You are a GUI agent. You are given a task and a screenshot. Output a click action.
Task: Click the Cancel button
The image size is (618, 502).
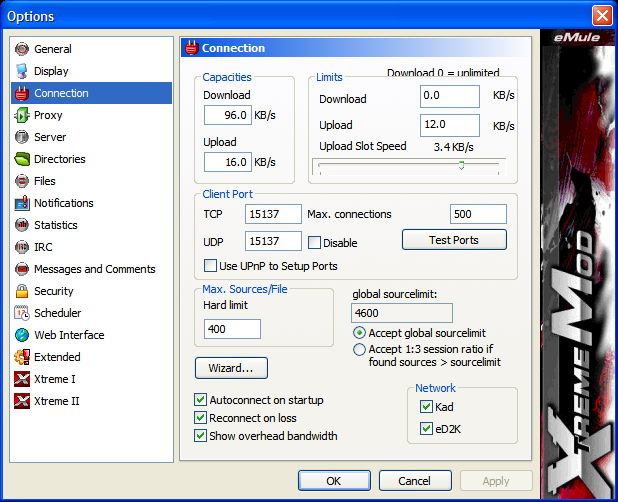[x=415, y=481]
